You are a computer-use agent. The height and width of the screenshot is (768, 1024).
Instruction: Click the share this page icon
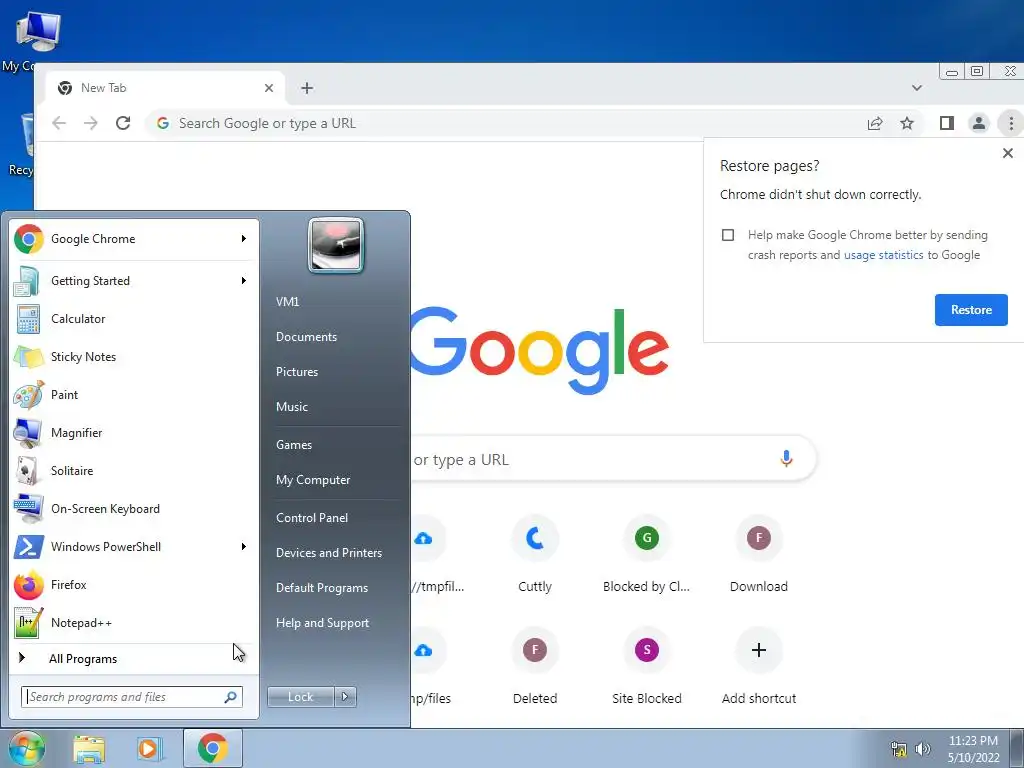(x=875, y=123)
